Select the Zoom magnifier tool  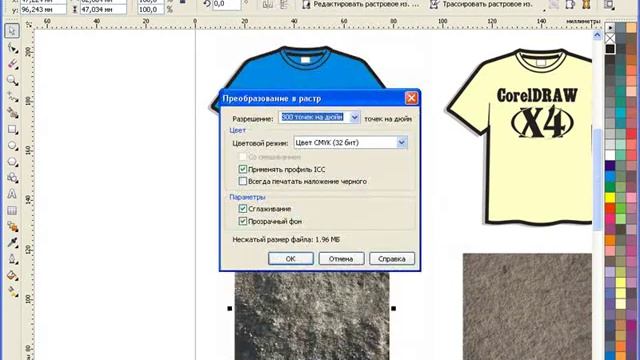coord(12,80)
